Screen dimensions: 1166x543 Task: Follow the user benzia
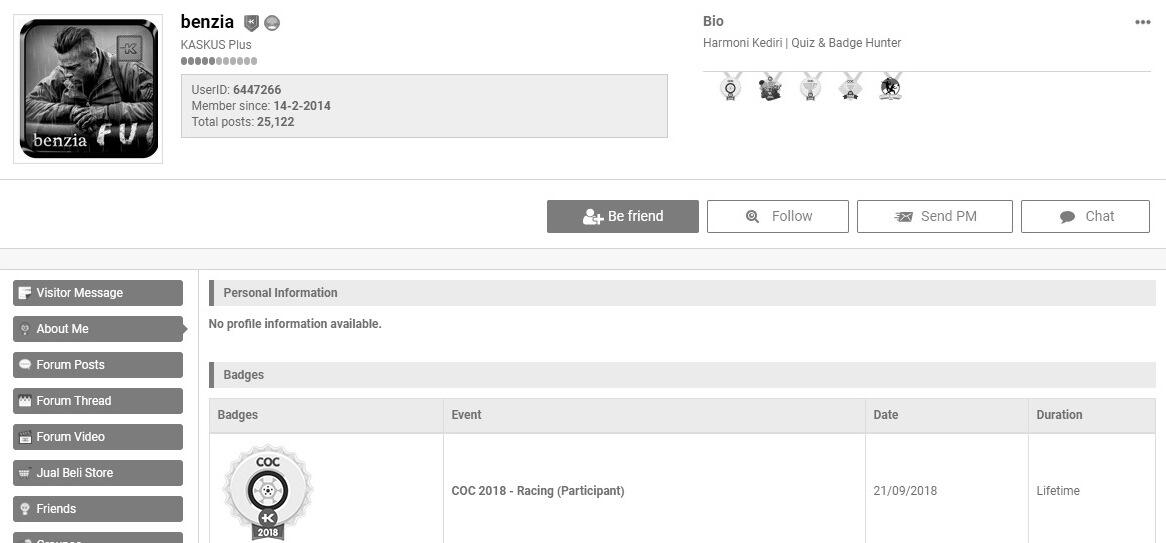[778, 216]
